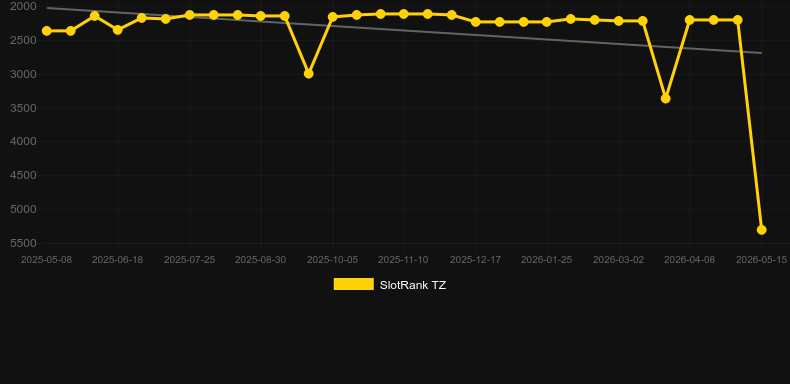Viewport: 790px width, 384px height.
Task: Click the yellow SlotRank TZ legend swatch
Action: tap(354, 284)
